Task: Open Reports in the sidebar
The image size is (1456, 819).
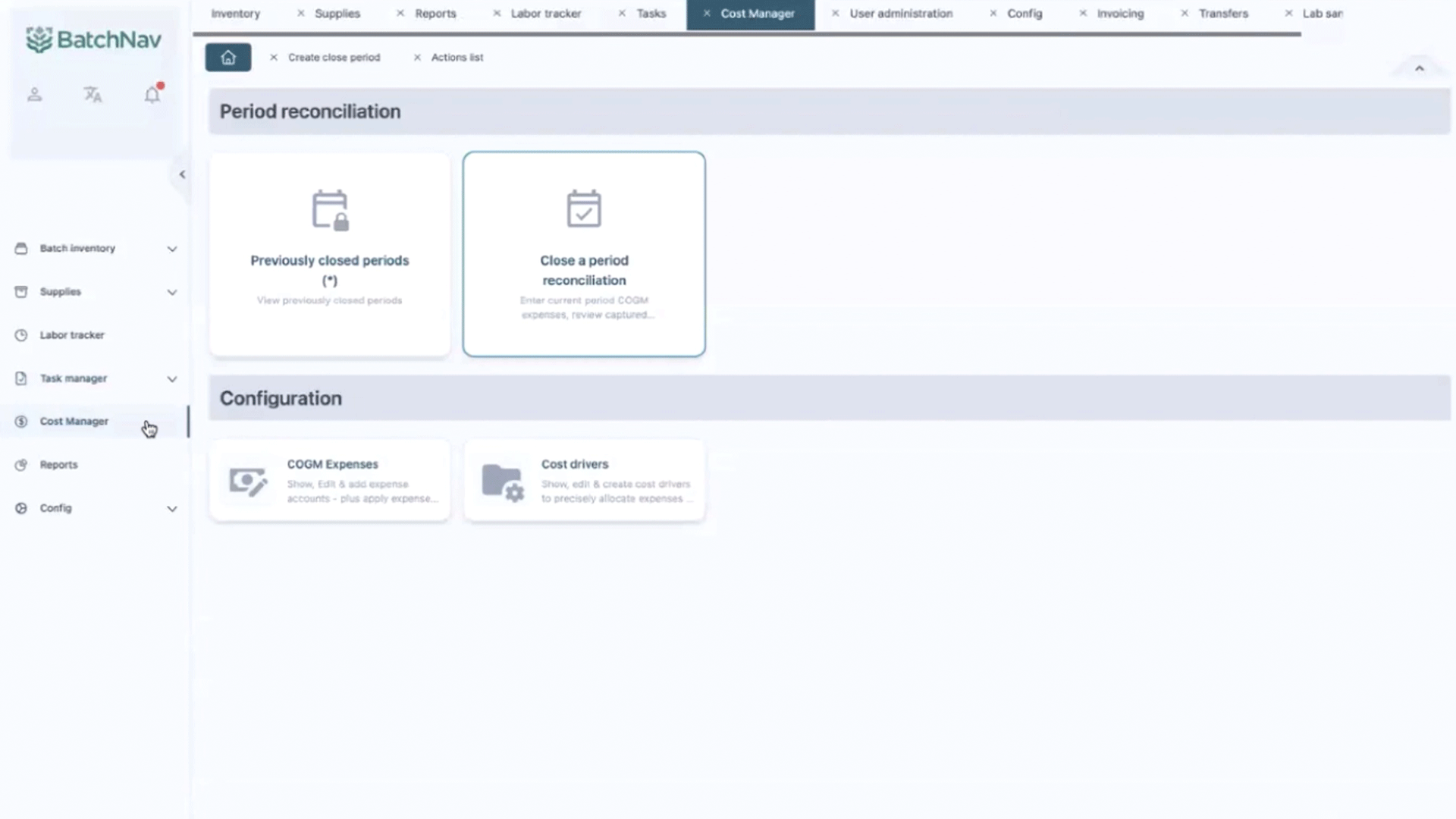Action: 58,465
